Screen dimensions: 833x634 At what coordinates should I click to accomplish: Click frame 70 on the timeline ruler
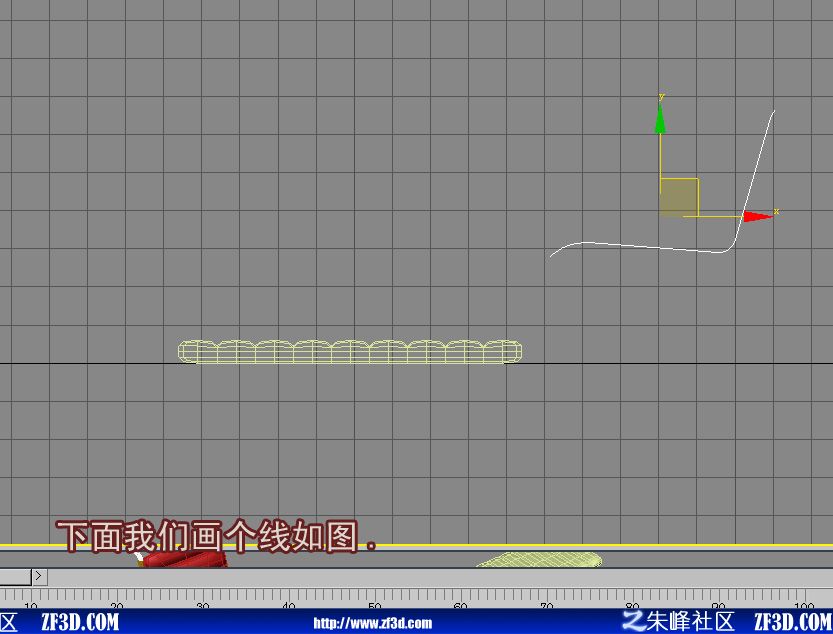pos(547,605)
